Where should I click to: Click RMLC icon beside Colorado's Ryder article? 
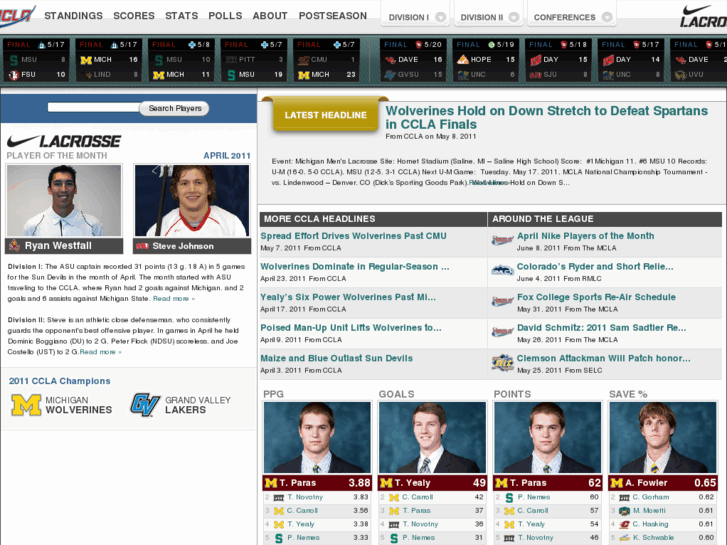(x=502, y=270)
